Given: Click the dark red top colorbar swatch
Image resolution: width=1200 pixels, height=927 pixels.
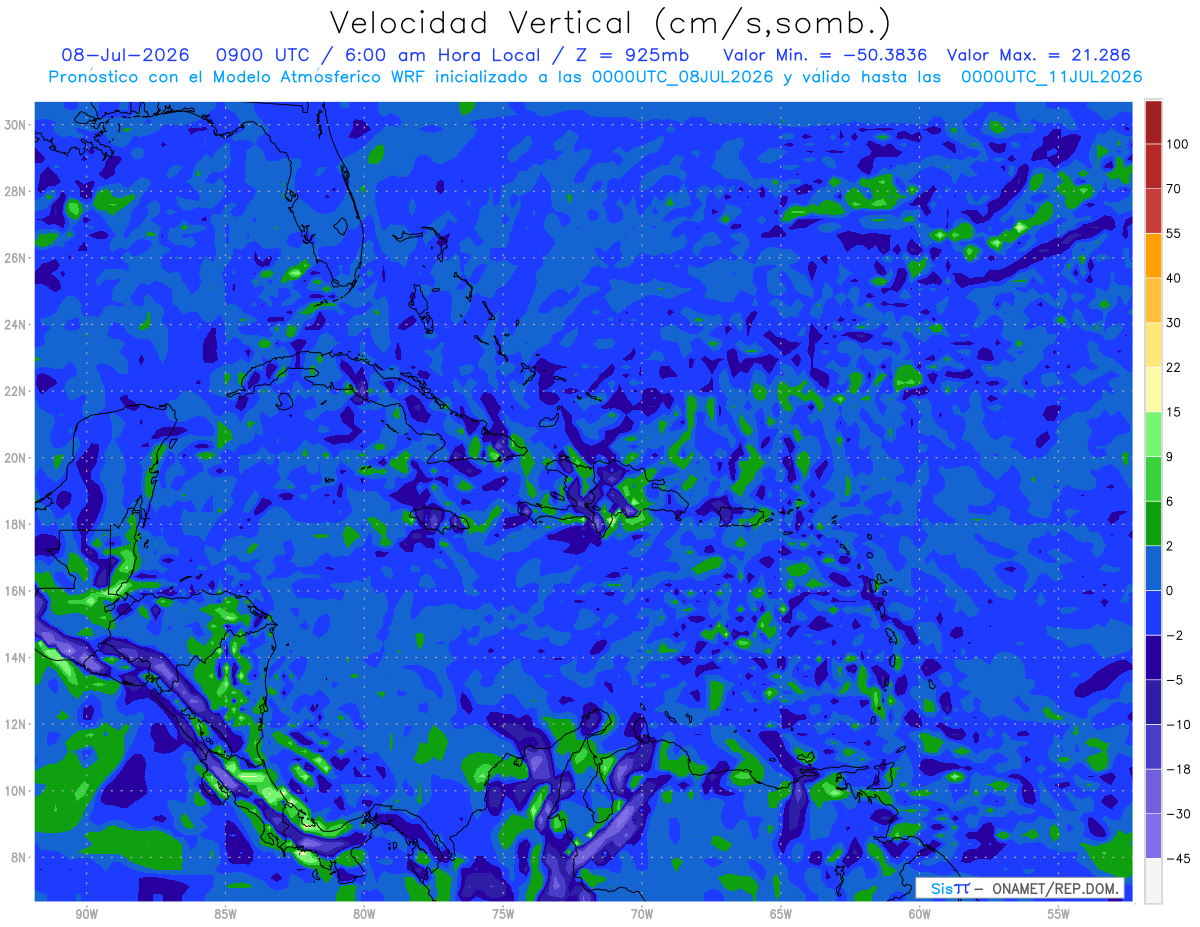Looking at the screenshot, I should [1153, 122].
